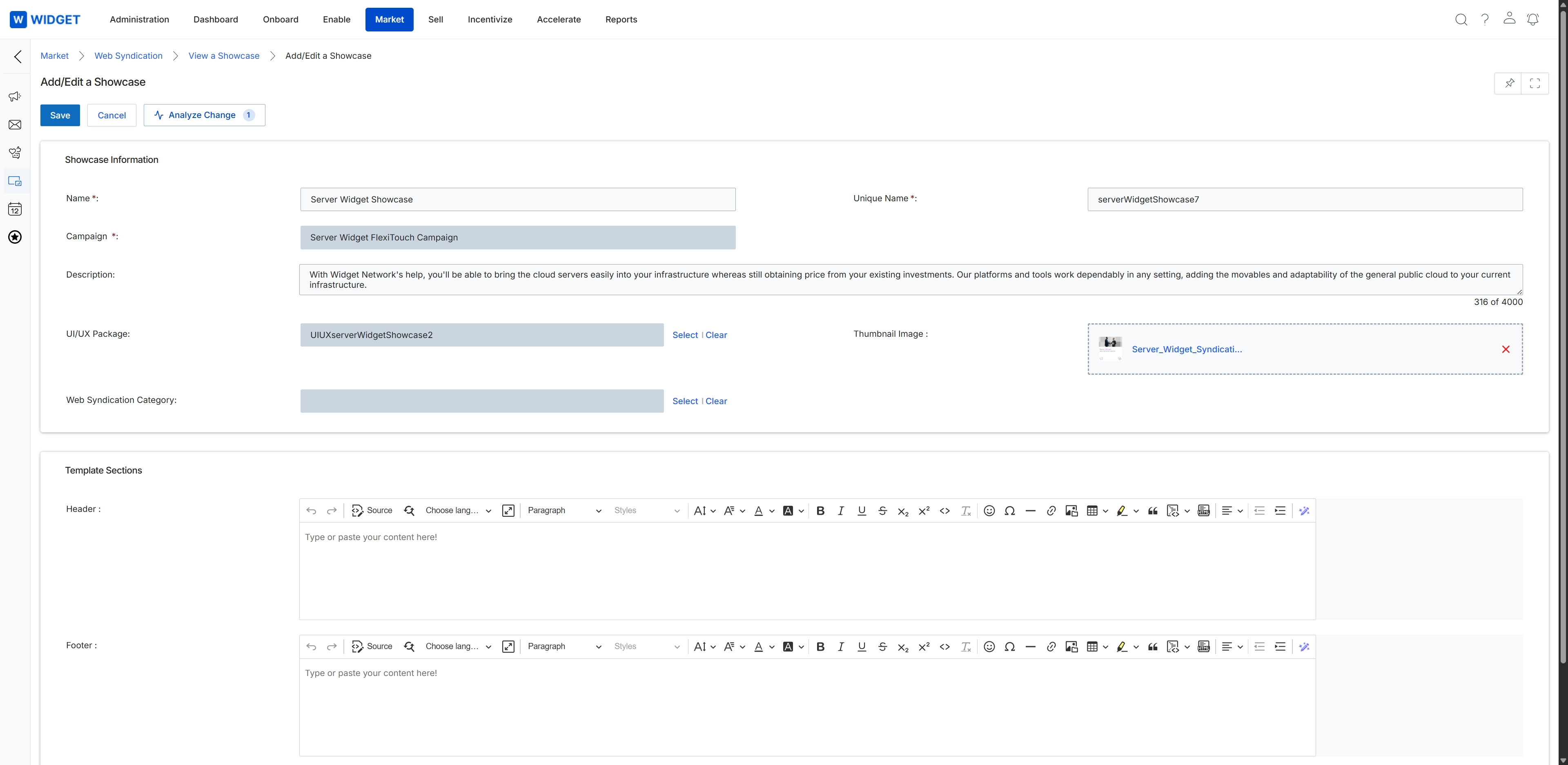Insert link in Header editor
The width and height of the screenshot is (1568, 765).
pos(1051,511)
